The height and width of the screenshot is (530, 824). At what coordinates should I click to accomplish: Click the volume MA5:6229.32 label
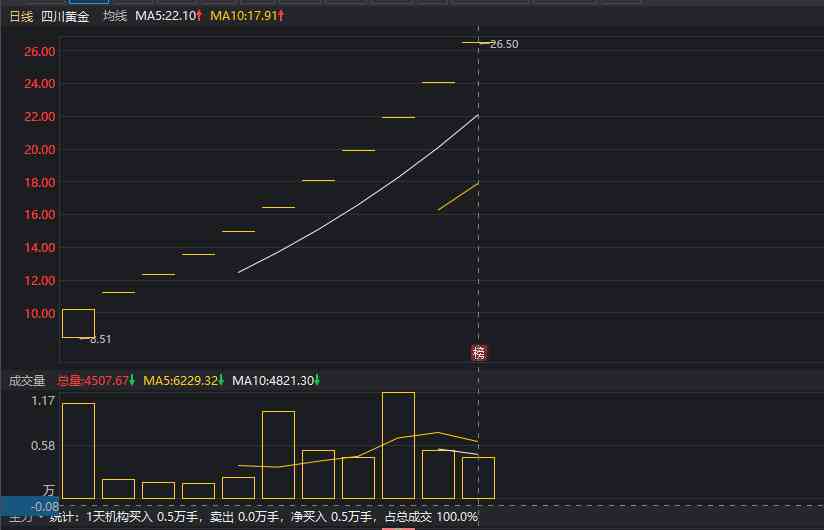pos(183,381)
